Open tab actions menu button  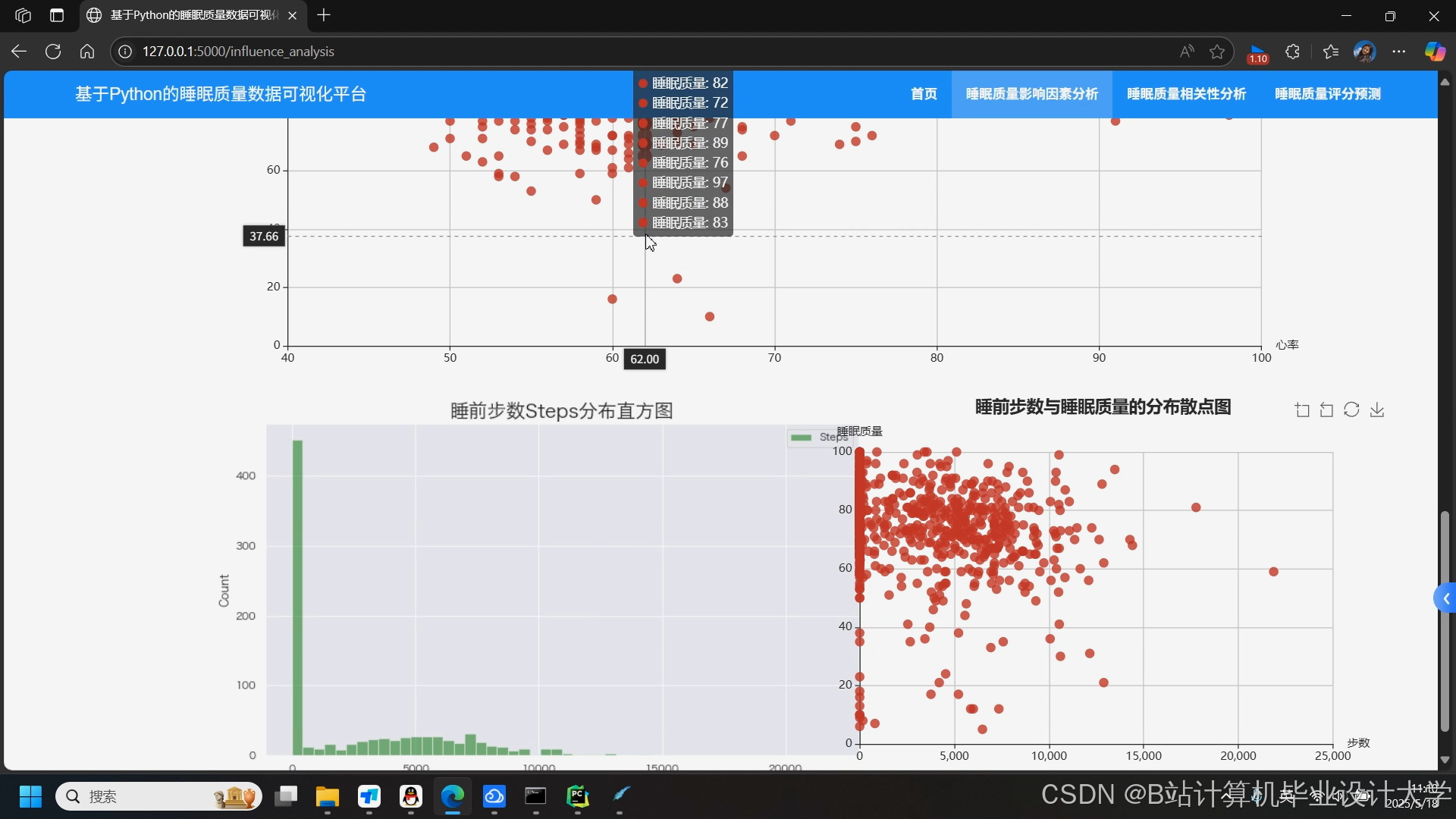57,15
